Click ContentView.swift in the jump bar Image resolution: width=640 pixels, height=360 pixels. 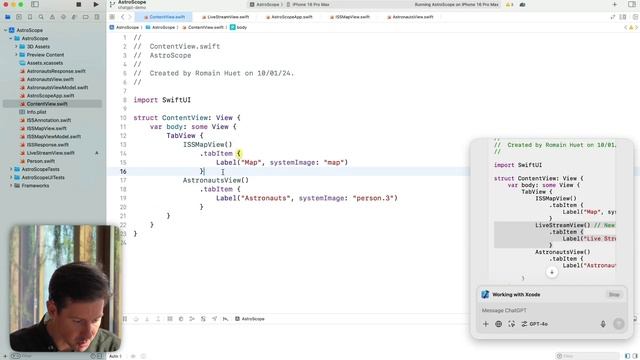(x=203, y=27)
